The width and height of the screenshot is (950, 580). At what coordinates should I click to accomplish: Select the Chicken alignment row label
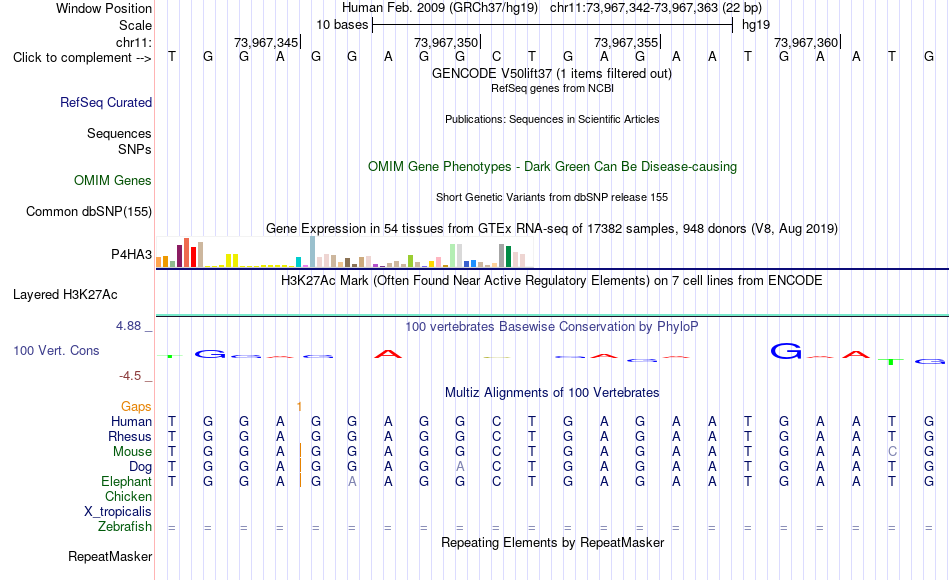pyautogui.click(x=128, y=496)
